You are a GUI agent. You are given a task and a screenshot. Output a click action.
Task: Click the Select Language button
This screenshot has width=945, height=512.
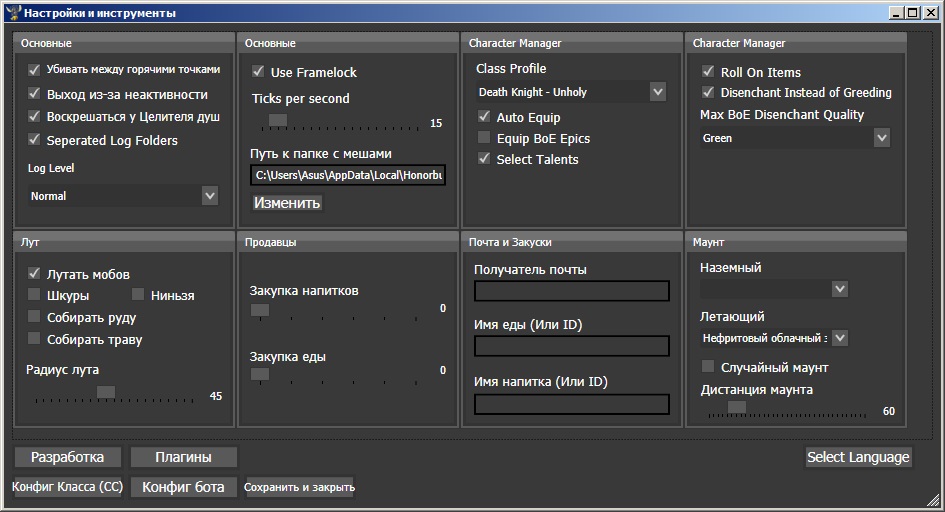pos(858,457)
